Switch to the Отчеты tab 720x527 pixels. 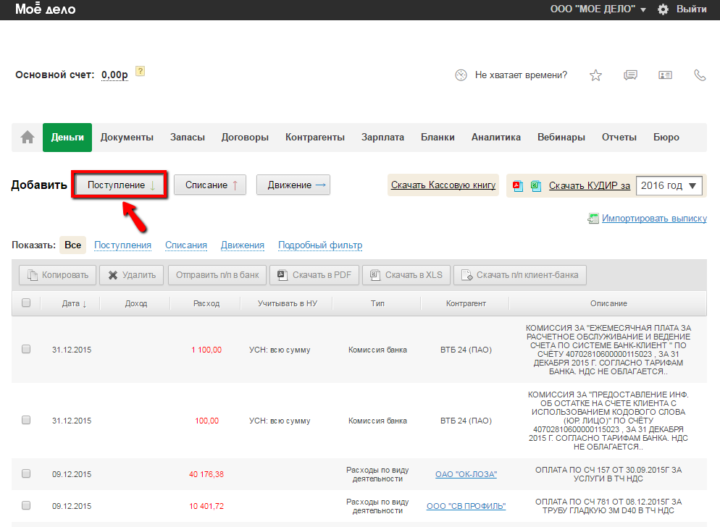pyautogui.click(x=619, y=137)
